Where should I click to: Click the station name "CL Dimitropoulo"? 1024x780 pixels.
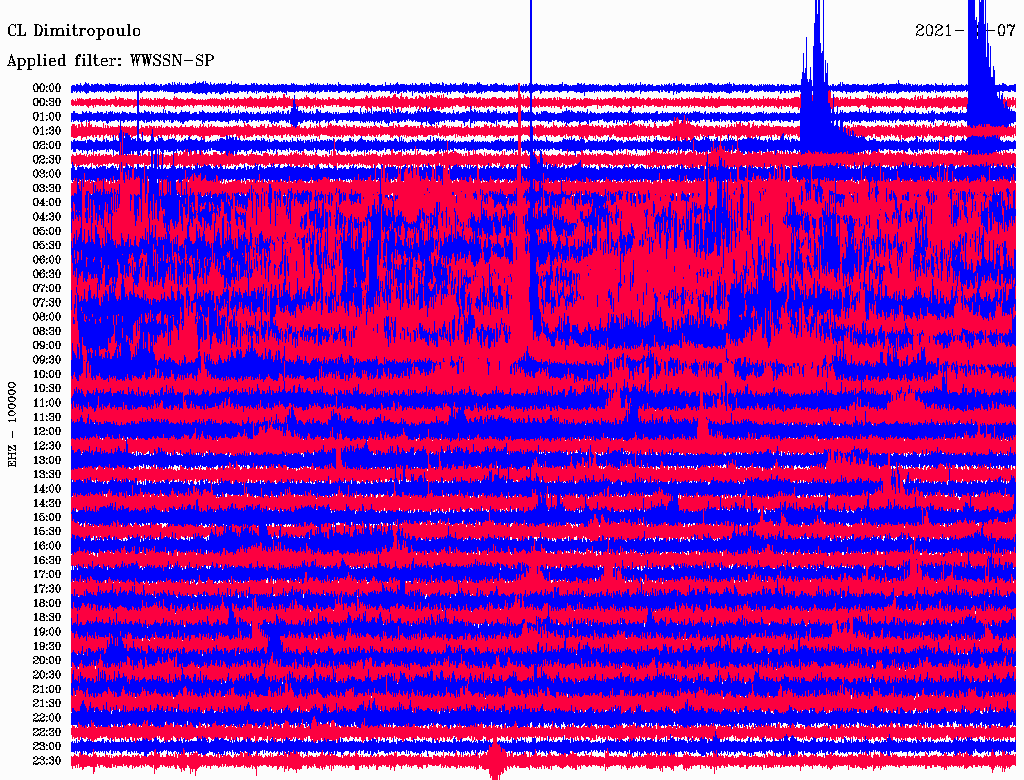[74, 31]
